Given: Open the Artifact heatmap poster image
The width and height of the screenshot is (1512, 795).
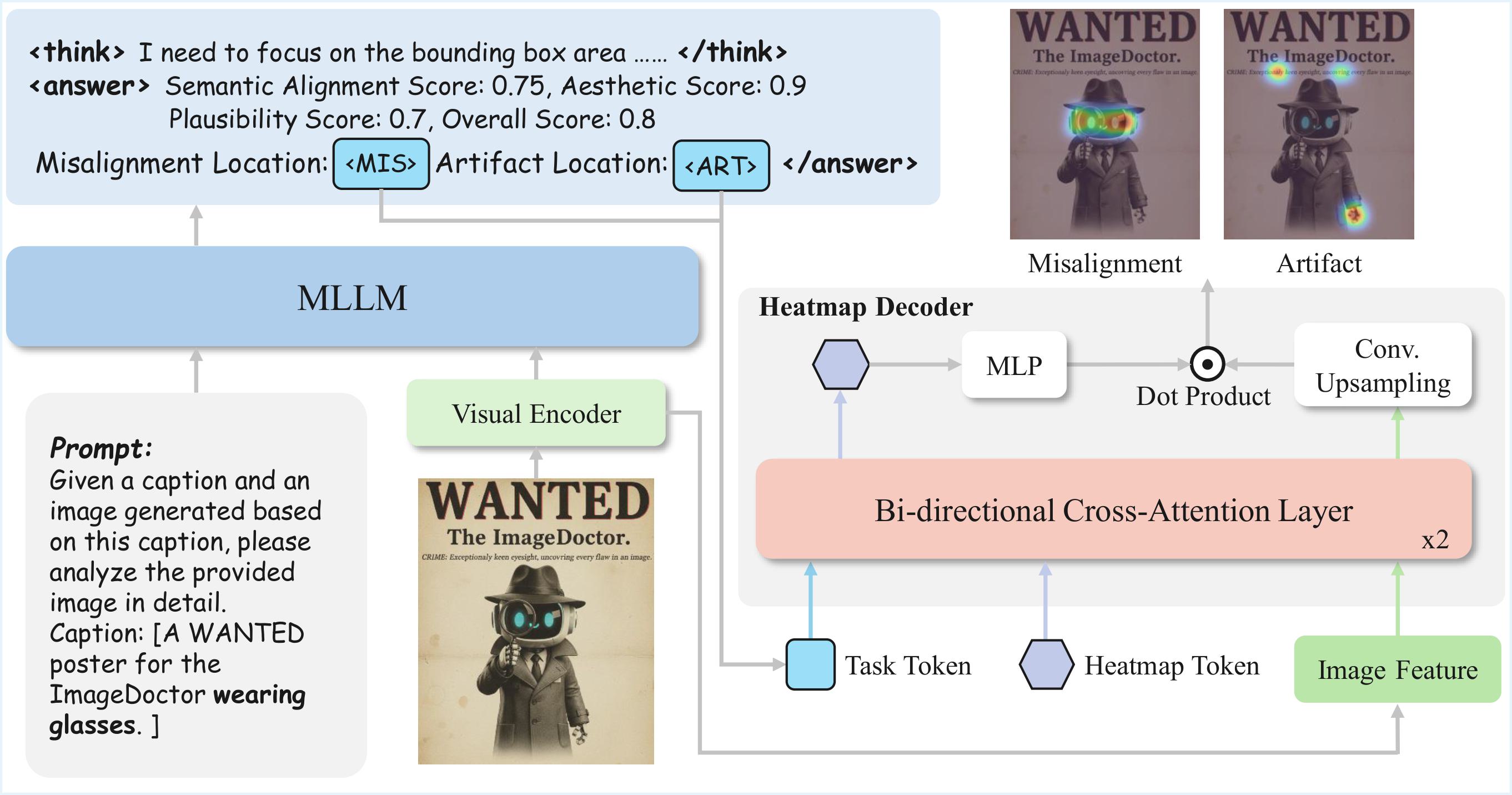Looking at the screenshot, I should [x=1318, y=124].
